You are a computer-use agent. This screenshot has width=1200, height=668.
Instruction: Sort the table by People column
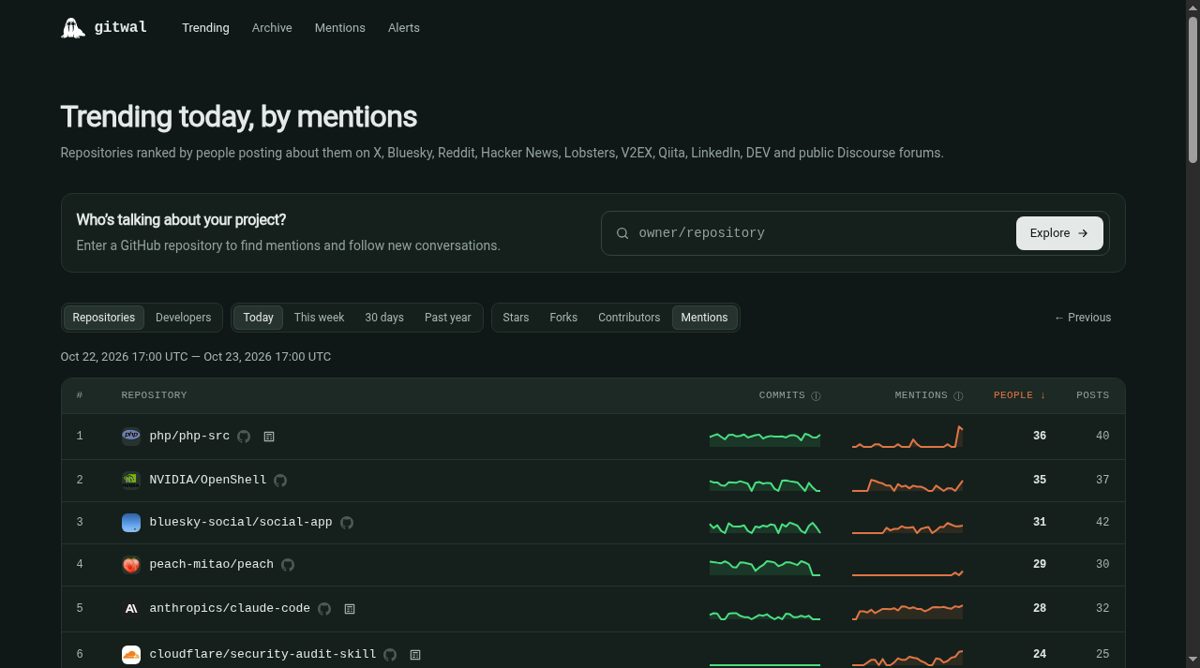[x=1019, y=395]
